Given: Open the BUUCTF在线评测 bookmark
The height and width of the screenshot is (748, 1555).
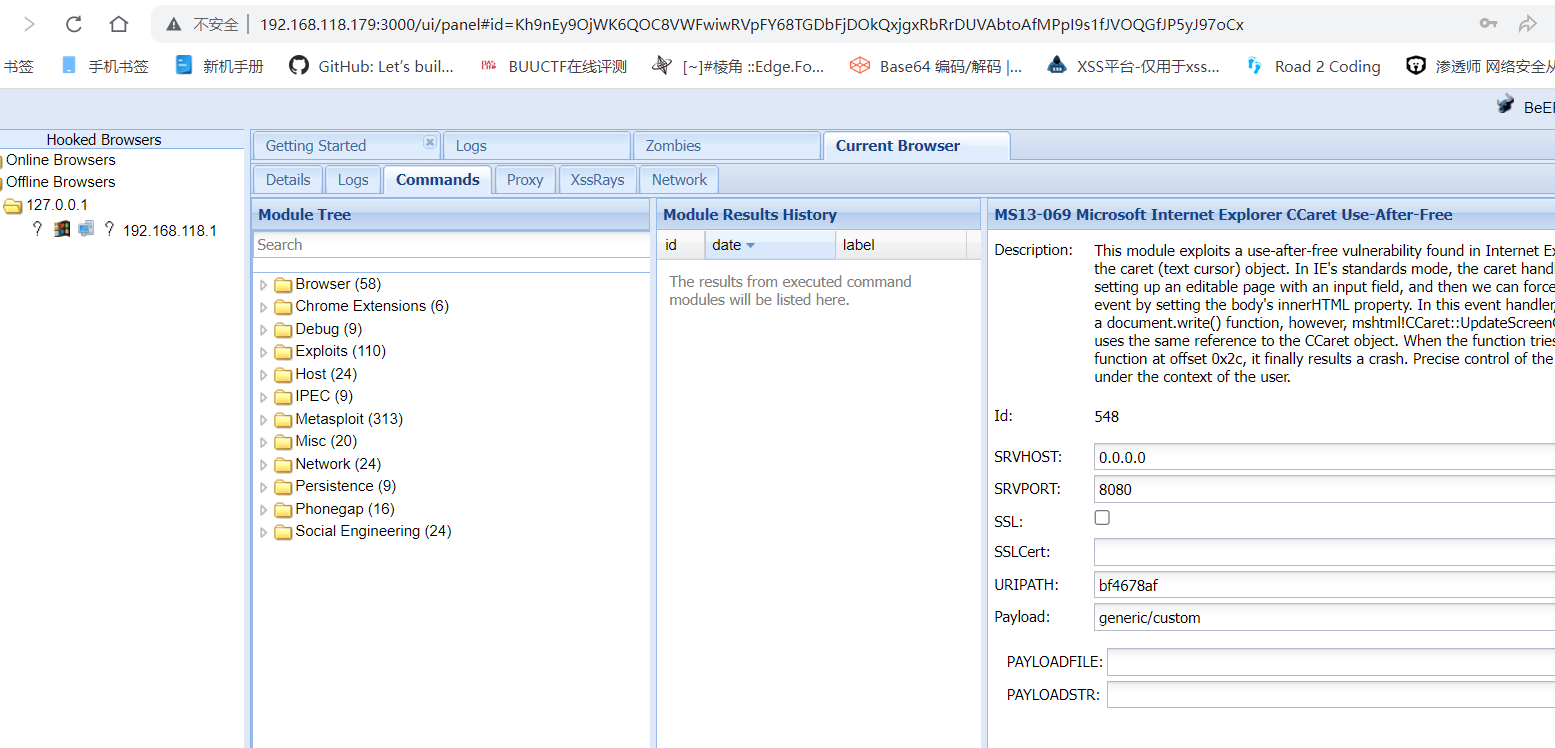Looking at the screenshot, I should [553, 66].
